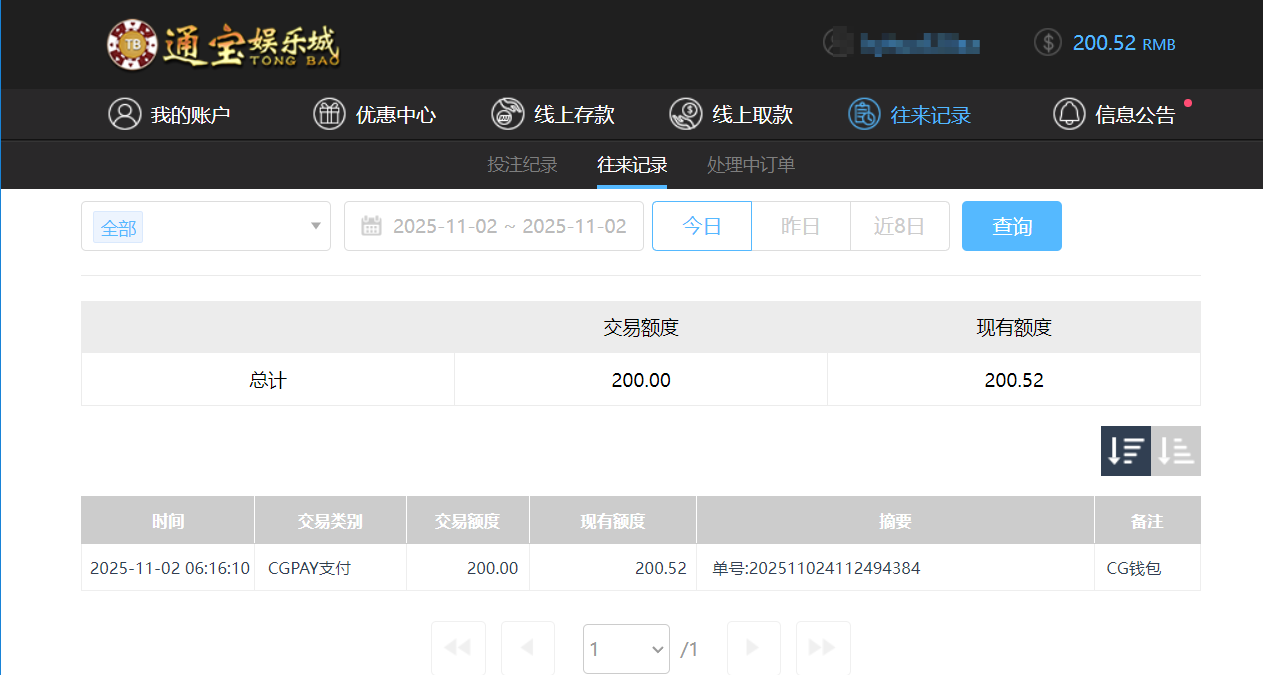
Task: Open the page number dropdown
Action: click(626, 648)
